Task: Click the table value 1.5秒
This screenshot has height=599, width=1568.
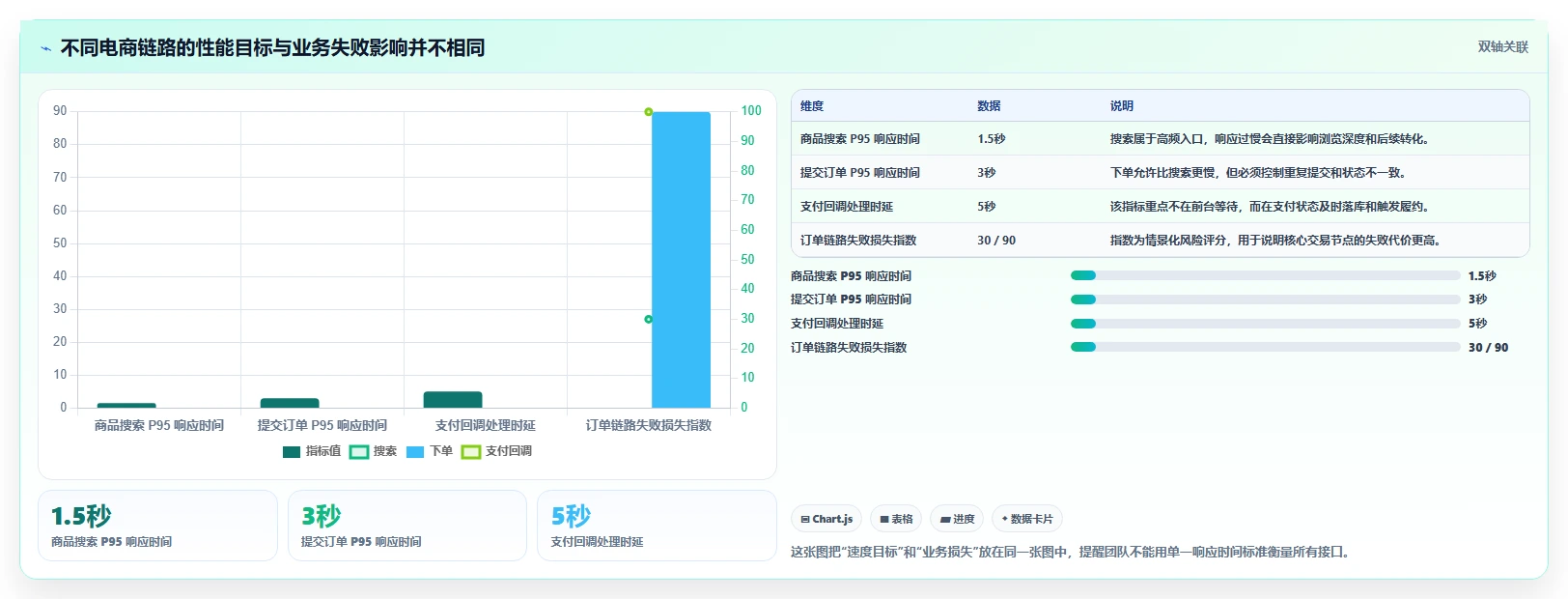Action: click(x=992, y=139)
